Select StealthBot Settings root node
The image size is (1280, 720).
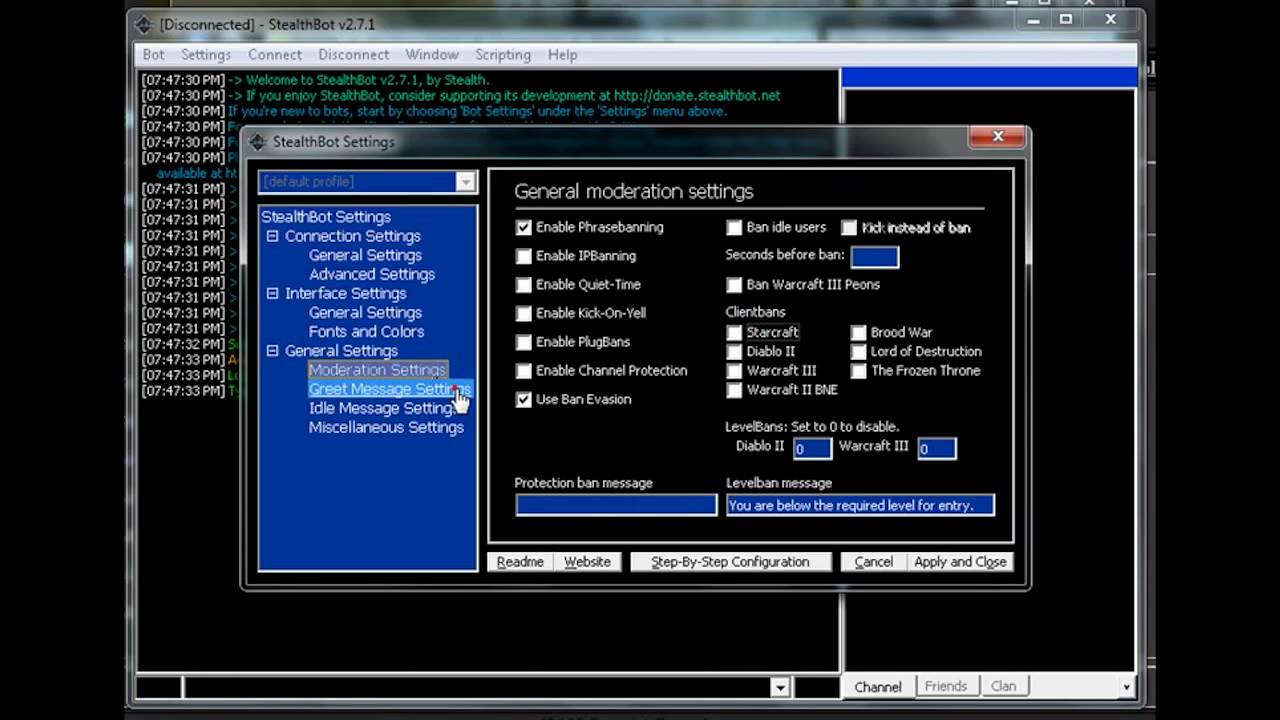pos(326,217)
